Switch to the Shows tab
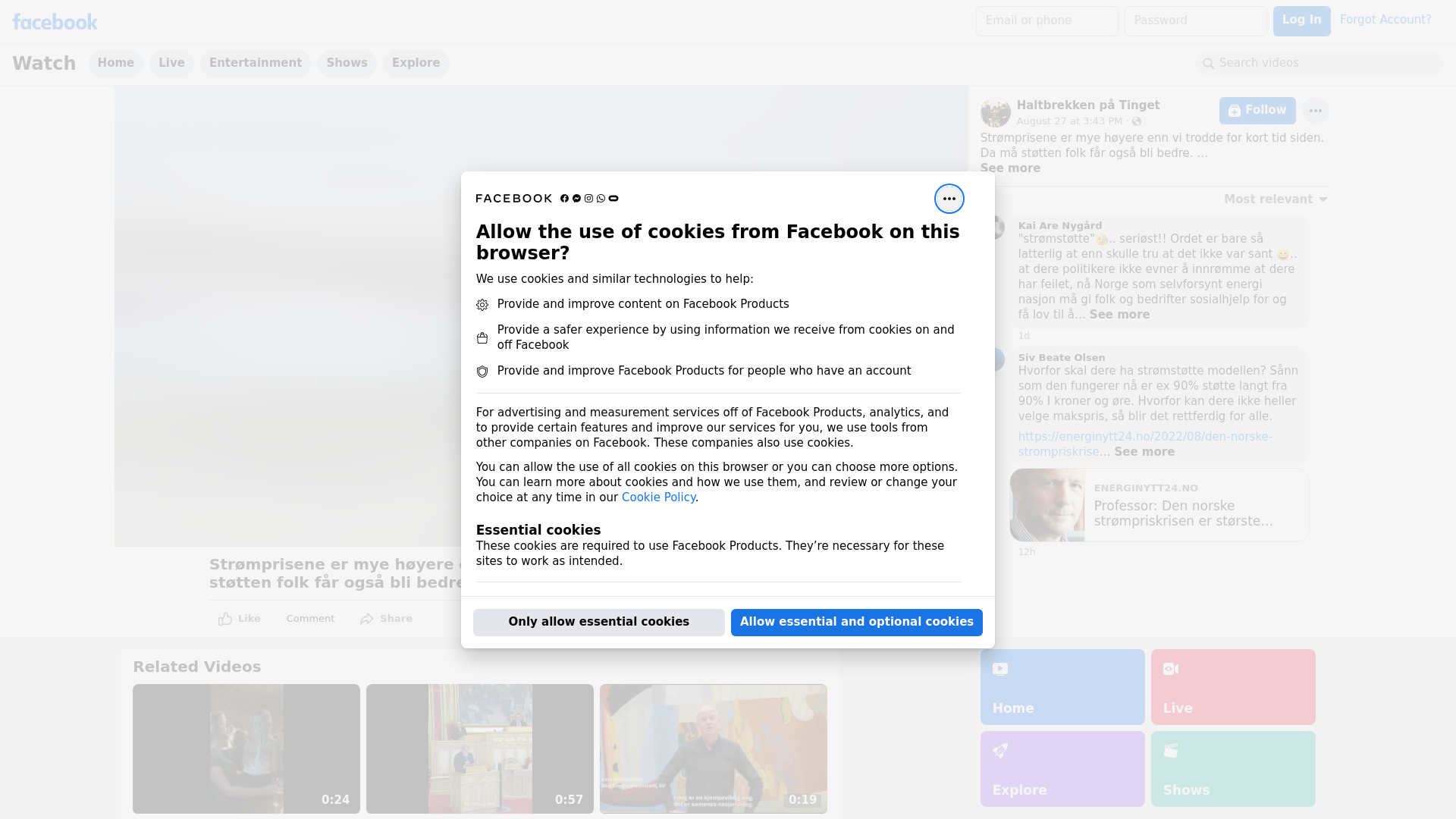 347,63
